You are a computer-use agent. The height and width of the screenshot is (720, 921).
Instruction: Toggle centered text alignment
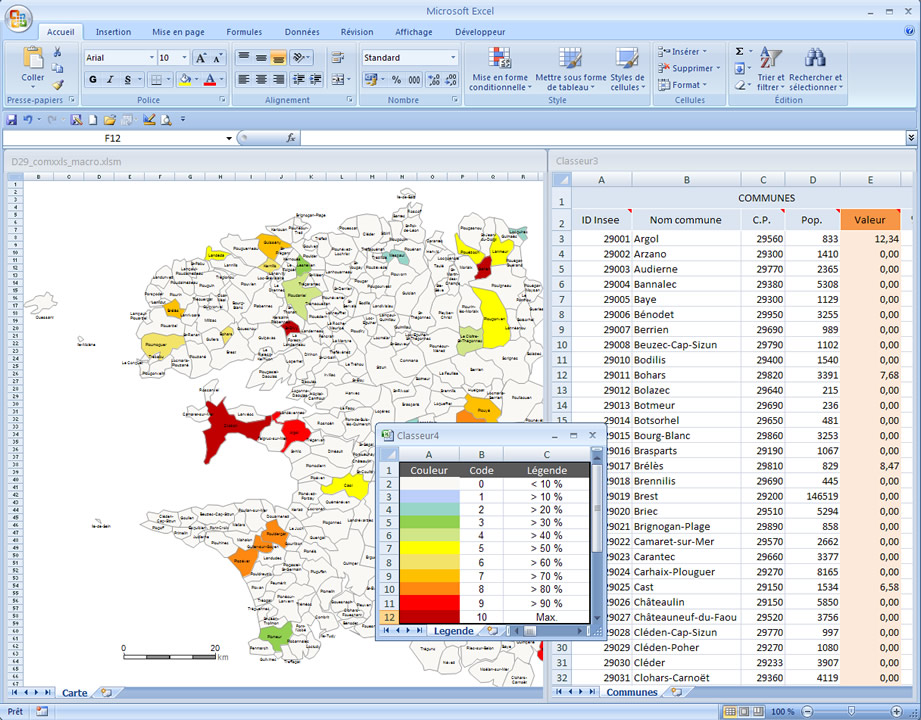[x=261, y=80]
